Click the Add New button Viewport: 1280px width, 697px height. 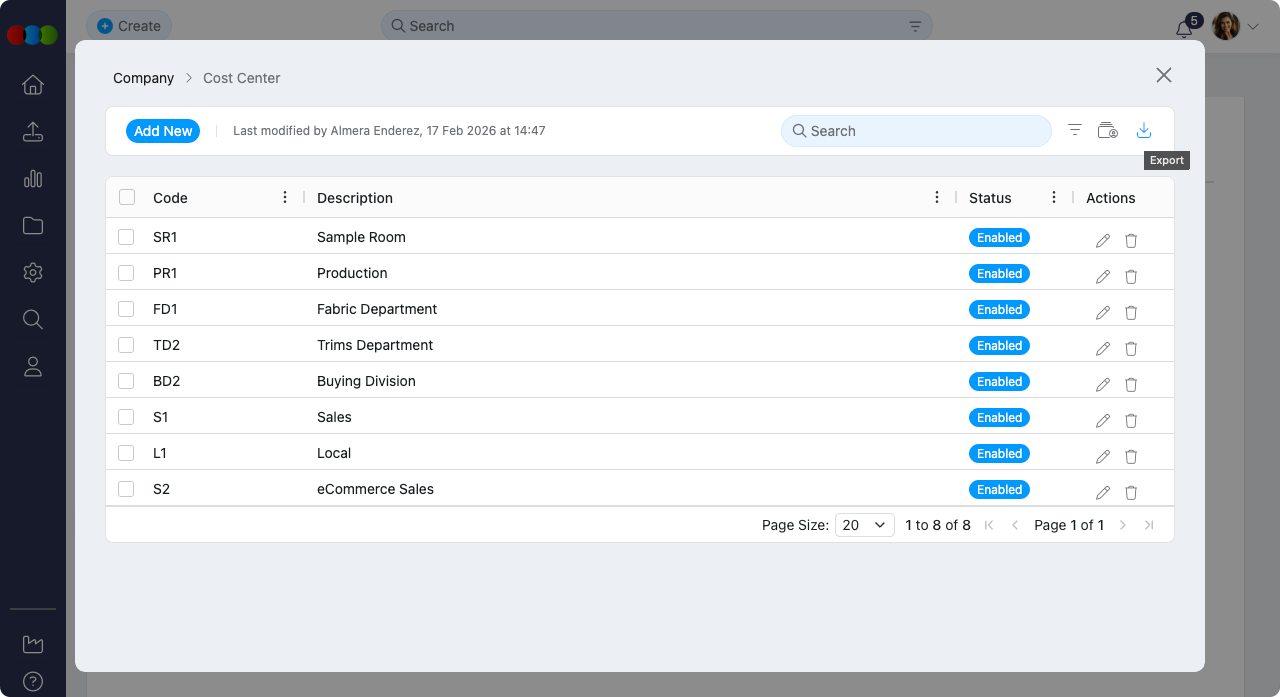[163, 131]
